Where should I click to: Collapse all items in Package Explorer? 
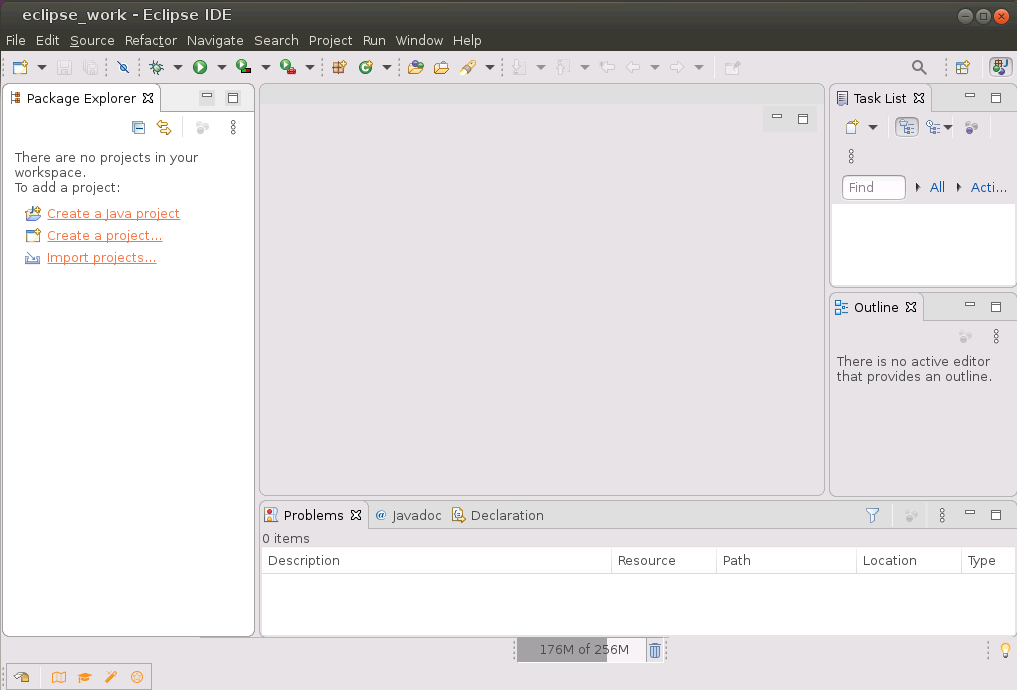pos(138,127)
